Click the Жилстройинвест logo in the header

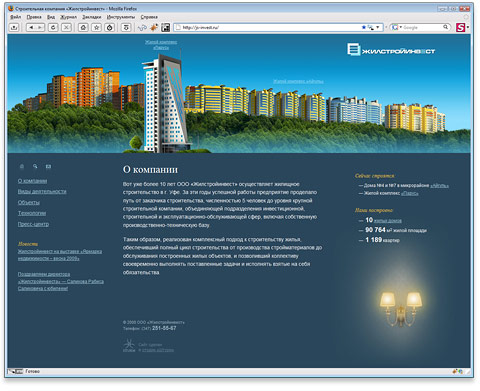click(391, 50)
